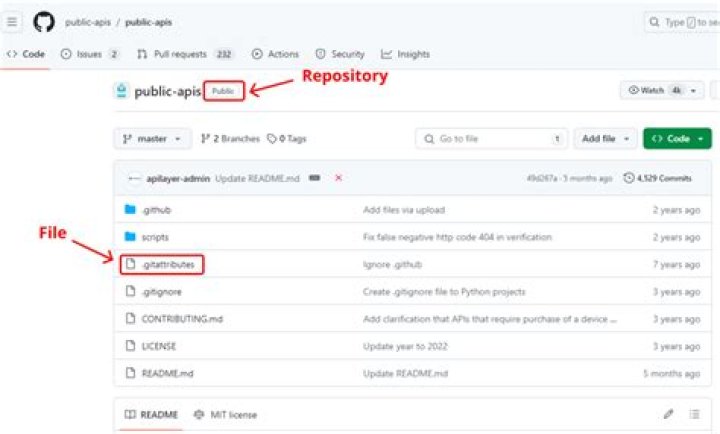
Task: Switch to the Code tab
Action: 26,54
